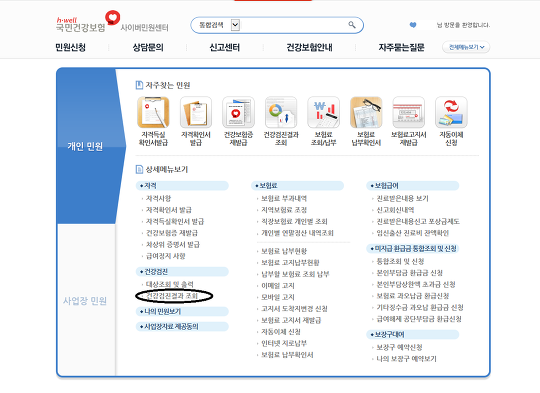Viewport: 540px width, 393px height.
Task: Open the 본인부담상한액 초과금 신청 link
Action: pos(416,285)
